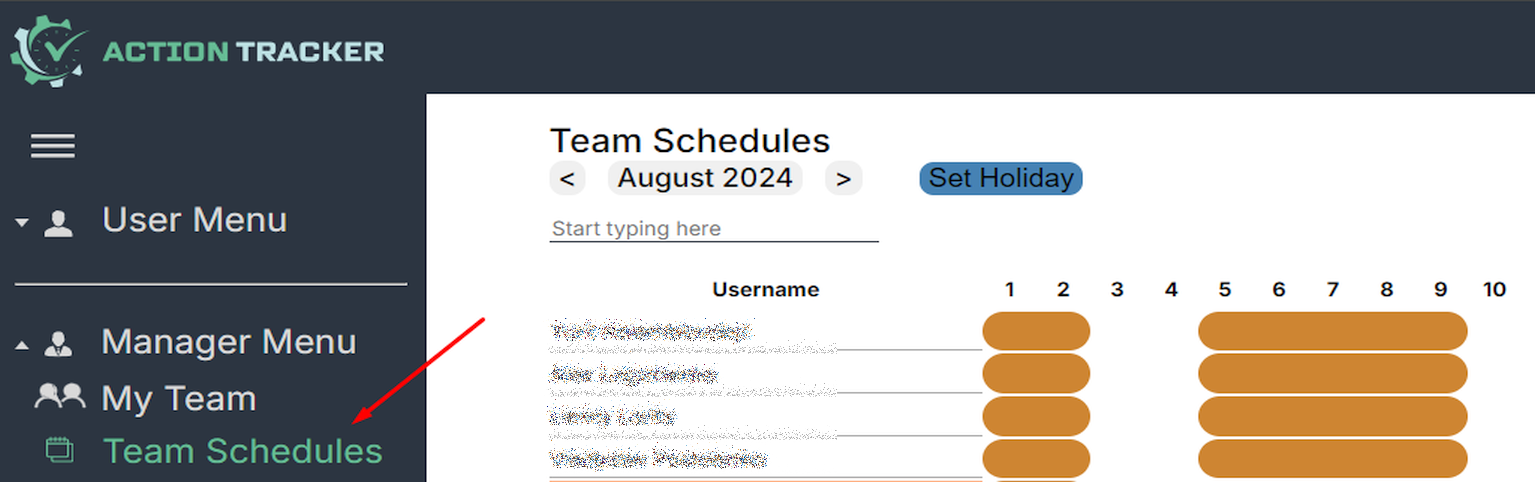This screenshot has width=1535, height=482.
Task: Click the User Menu person icon
Action: [x=59, y=223]
